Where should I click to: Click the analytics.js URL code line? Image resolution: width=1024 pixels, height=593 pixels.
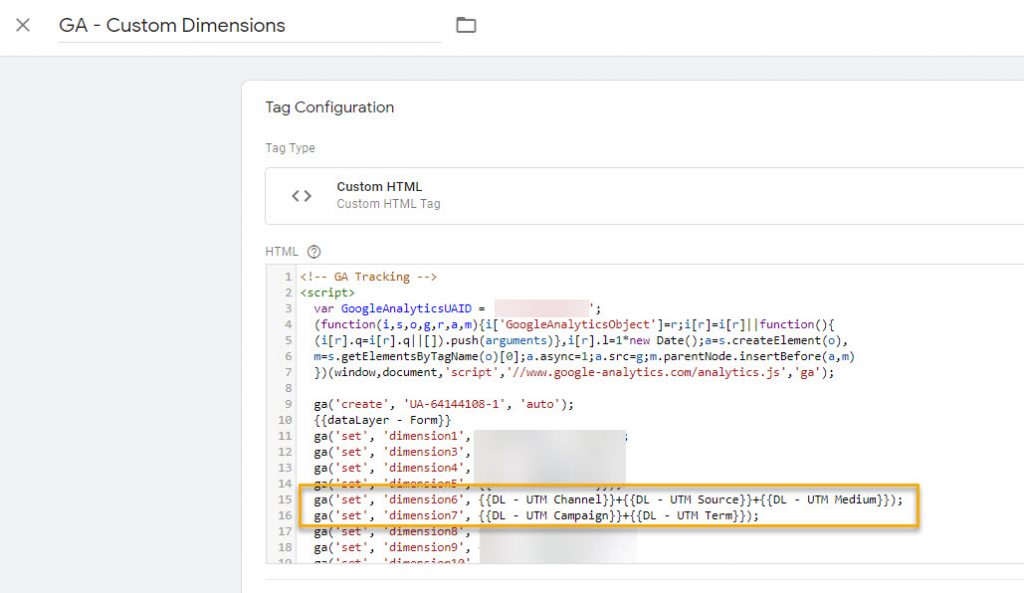[574, 372]
